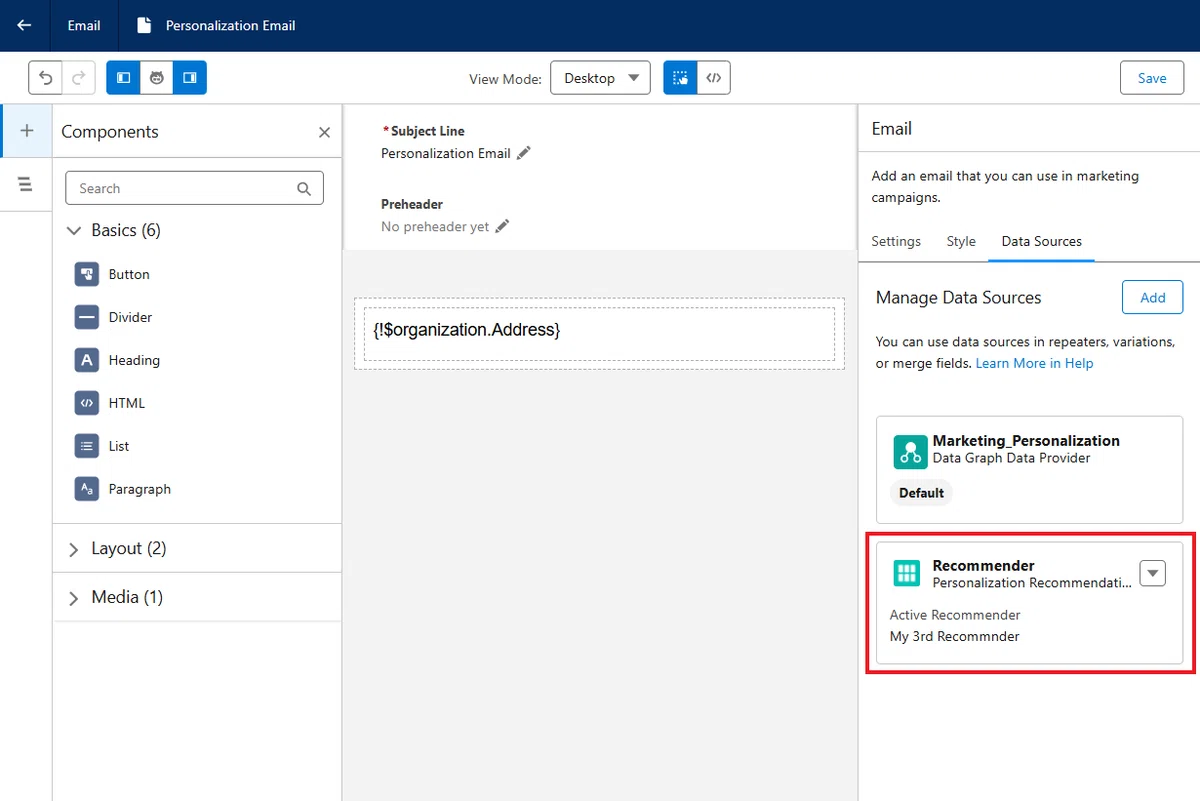Switch to the code view mode

coord(713,77)
